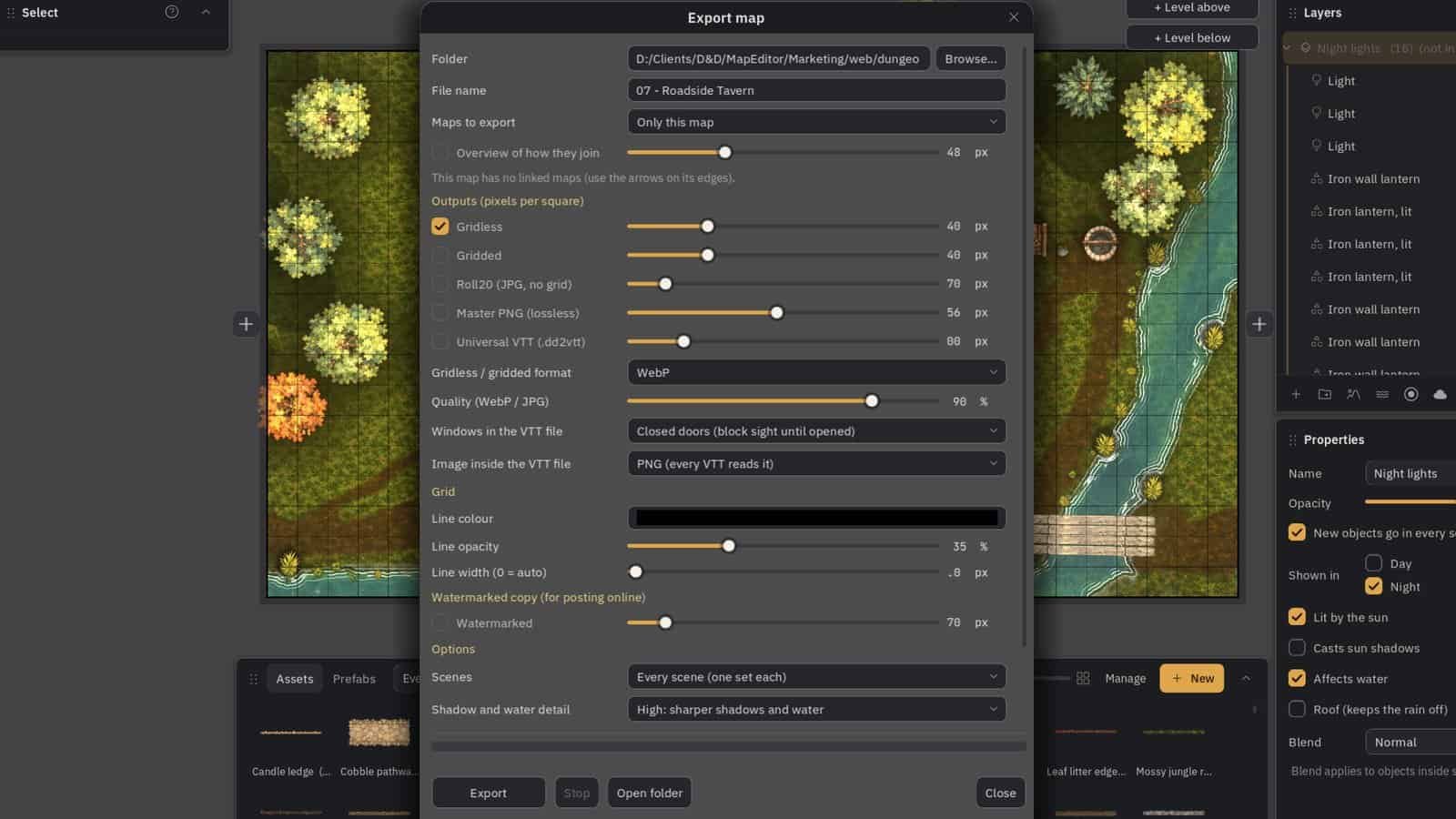The height and width of the screenshot is (819, 1456).
Task: Click the first Light bulb layer icon
Action: click(1316, 80)
